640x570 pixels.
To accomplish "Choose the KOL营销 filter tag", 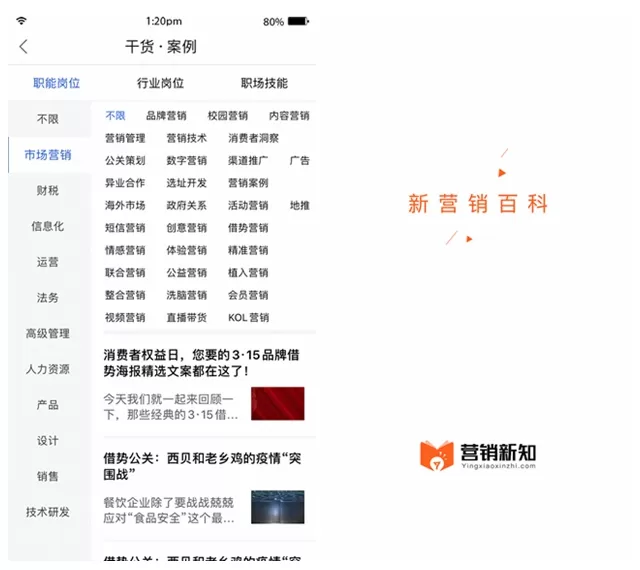I will tap(249, 318).
